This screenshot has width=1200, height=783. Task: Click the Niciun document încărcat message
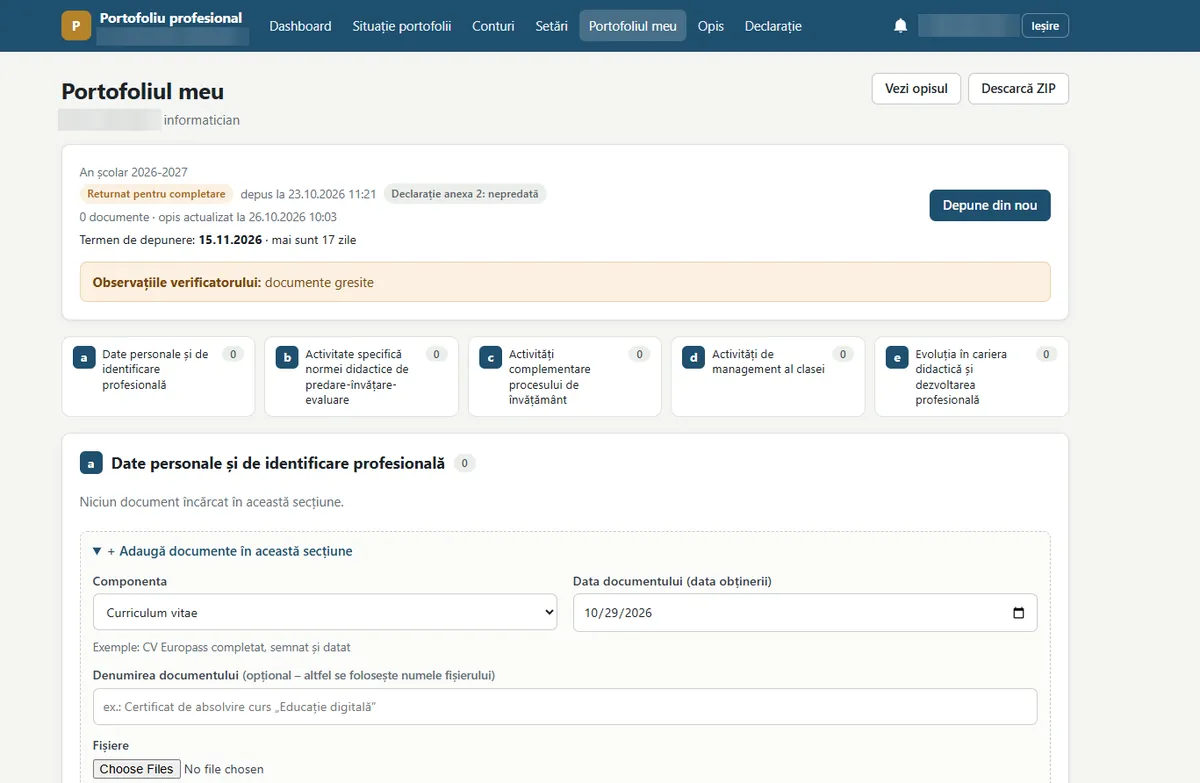click(212, 502)
